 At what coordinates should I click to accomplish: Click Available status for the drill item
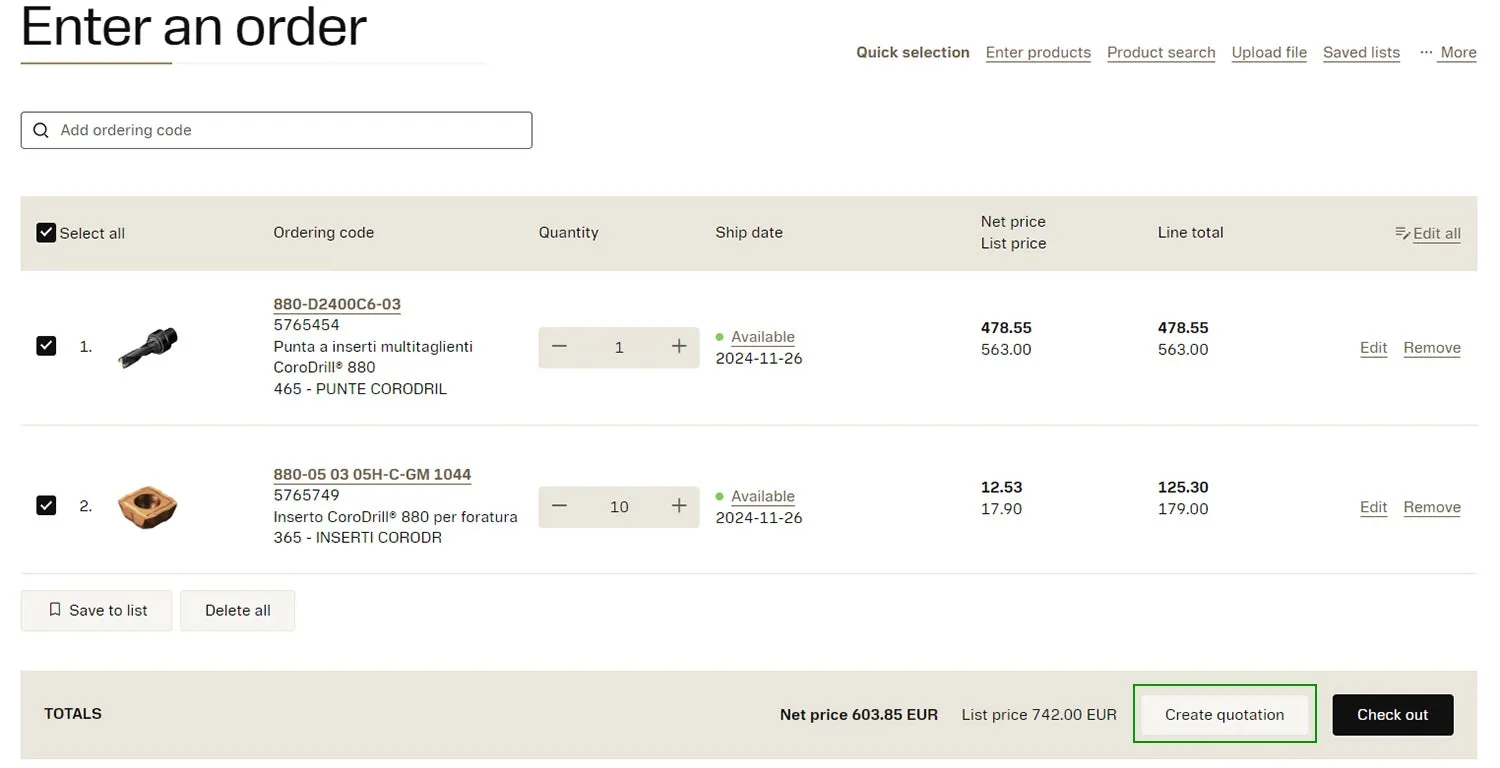(x=763, y=337)
